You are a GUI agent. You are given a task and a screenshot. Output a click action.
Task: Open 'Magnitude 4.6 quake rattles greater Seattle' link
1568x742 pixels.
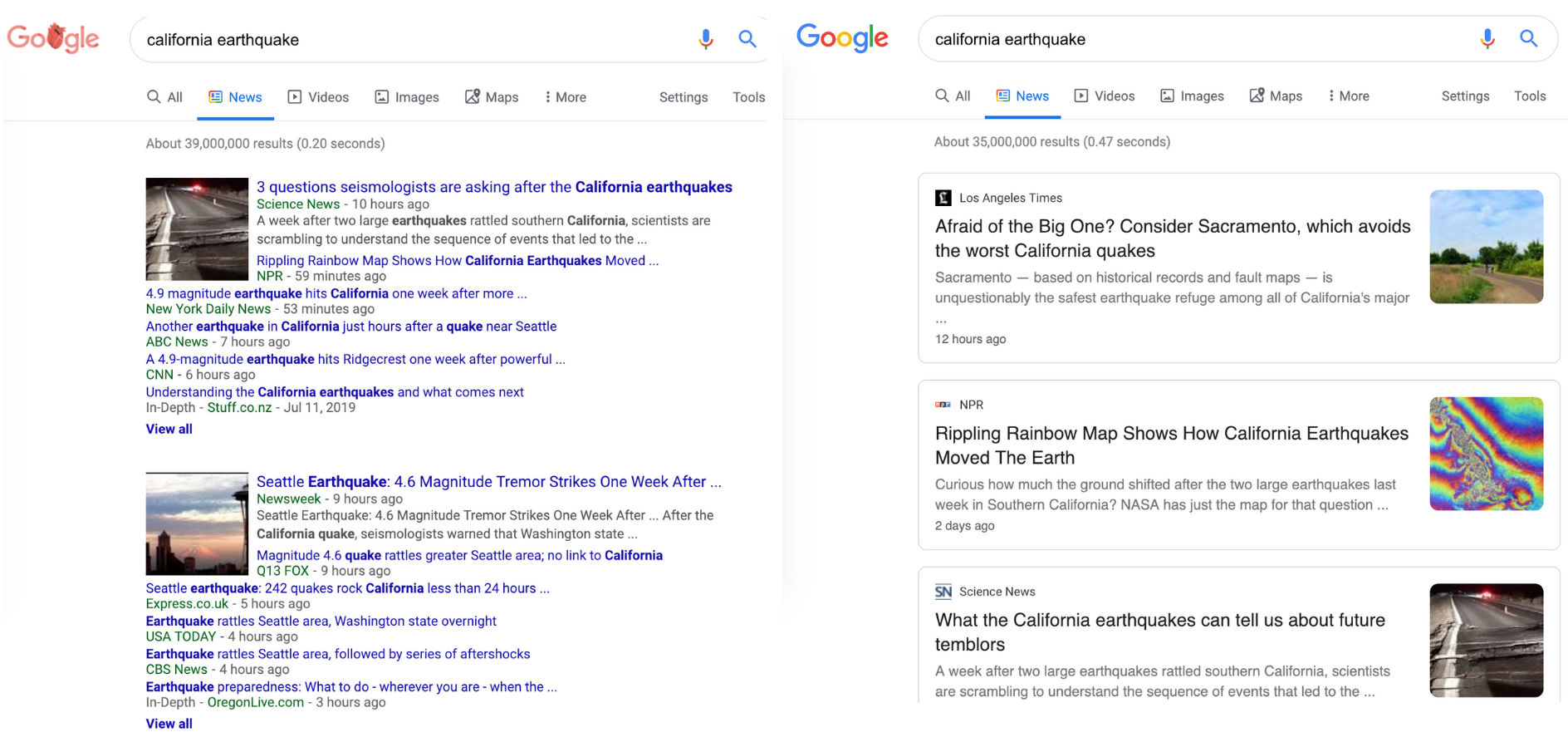point(459,555)
